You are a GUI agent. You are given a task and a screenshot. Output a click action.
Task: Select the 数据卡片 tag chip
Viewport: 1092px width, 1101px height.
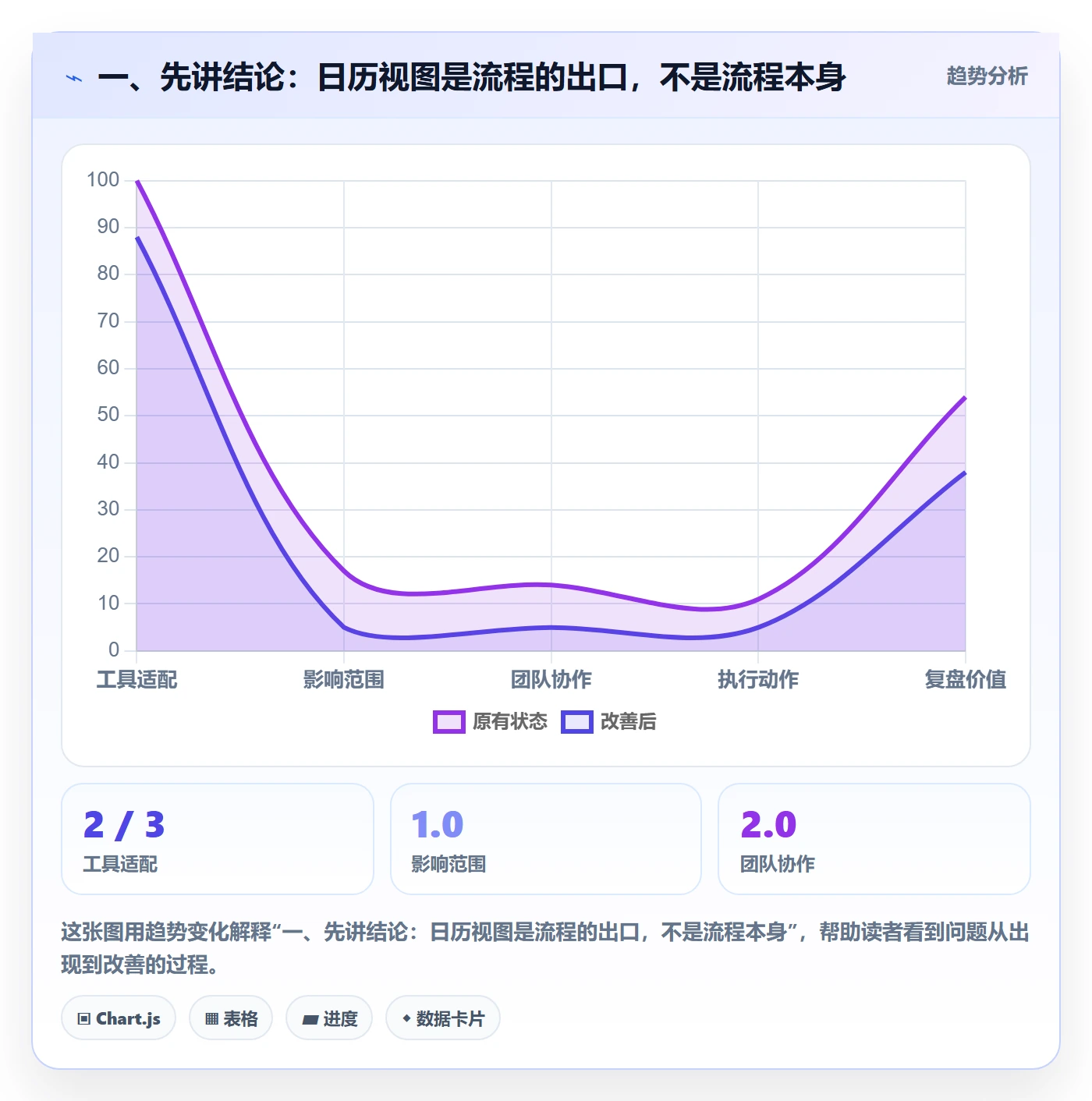pyautogui.click(x=443, y=1018)
